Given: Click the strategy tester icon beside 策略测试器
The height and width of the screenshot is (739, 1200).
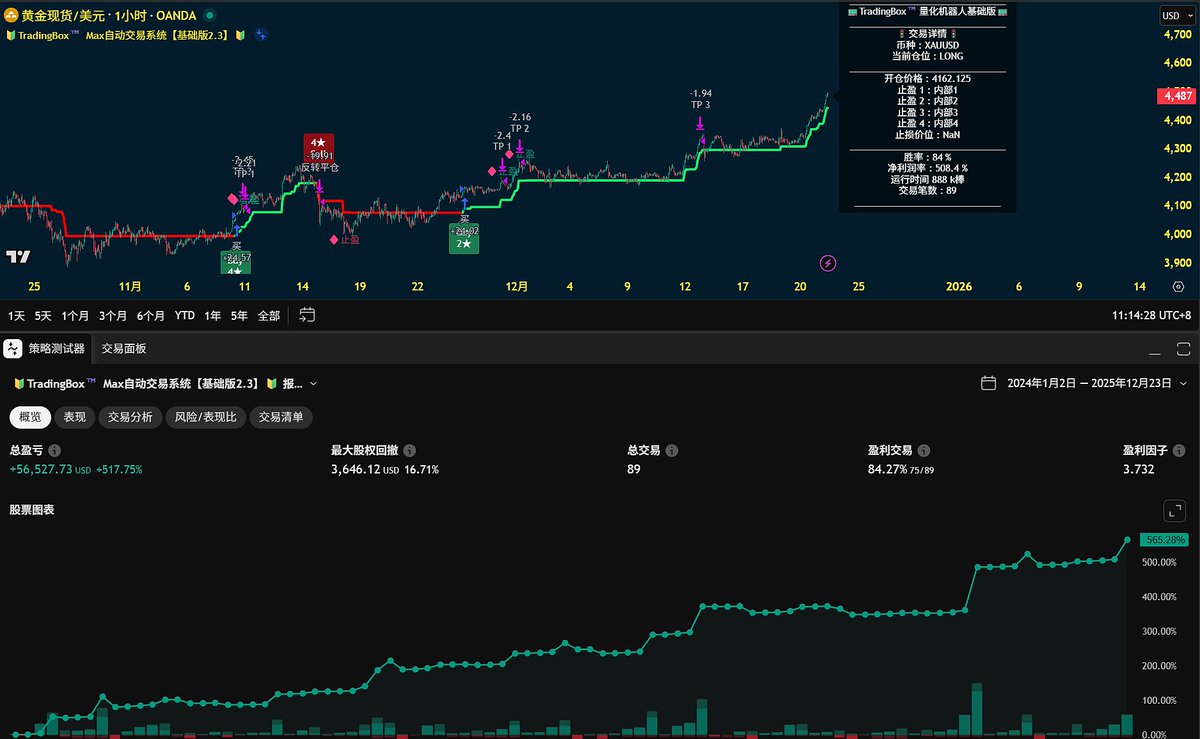Looking at the screenshot, I should coord(12,348).
